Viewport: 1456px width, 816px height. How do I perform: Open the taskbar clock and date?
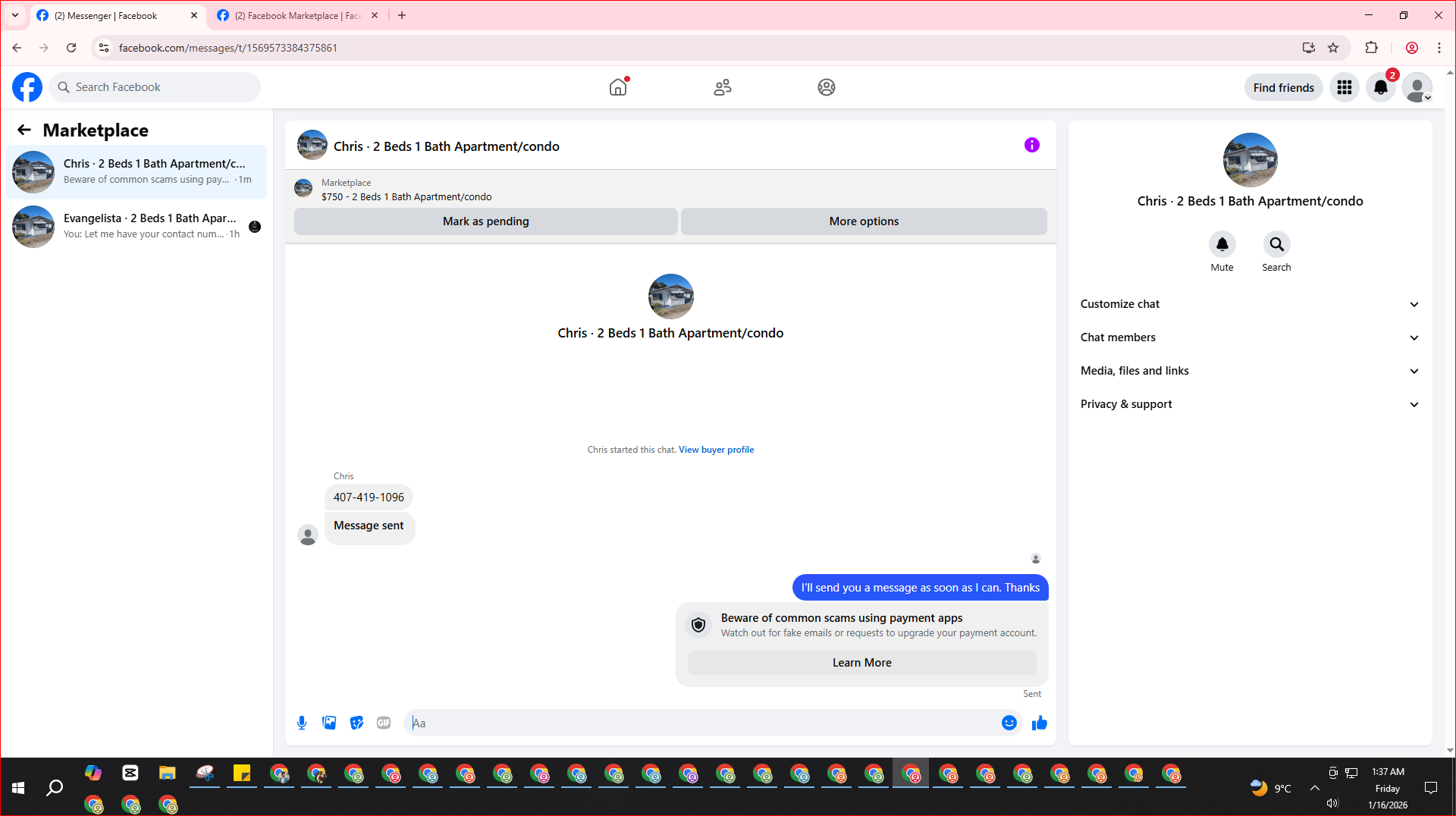(x=1388, y=788)
